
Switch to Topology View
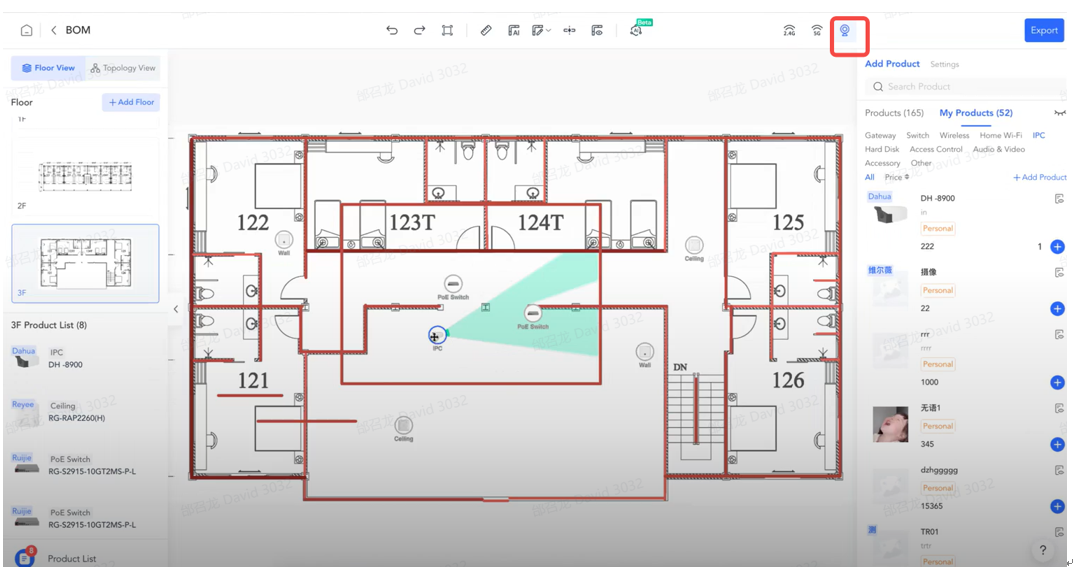point(123,68)
